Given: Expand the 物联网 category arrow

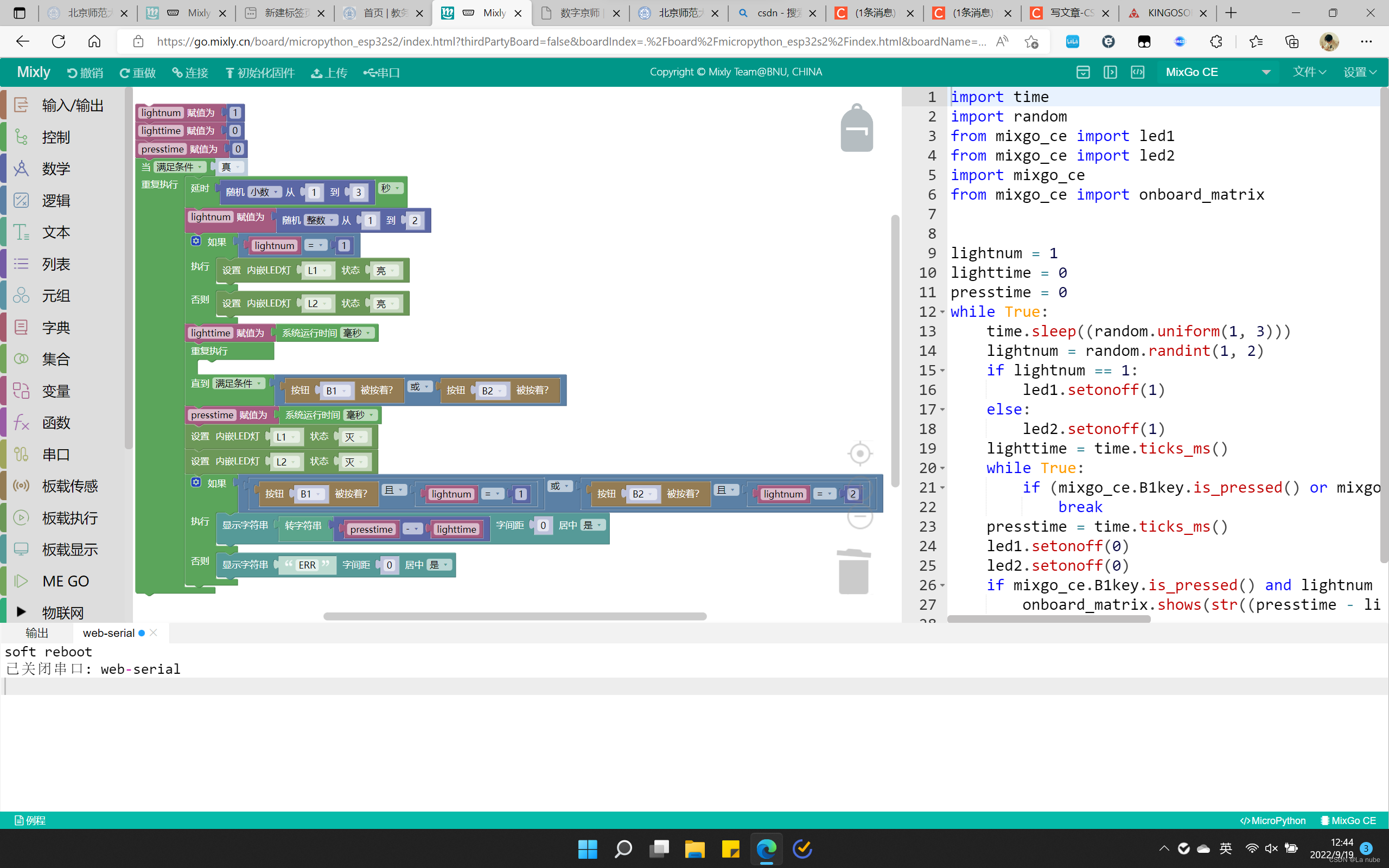Looking at the screenshot, I should coord(21,612).
